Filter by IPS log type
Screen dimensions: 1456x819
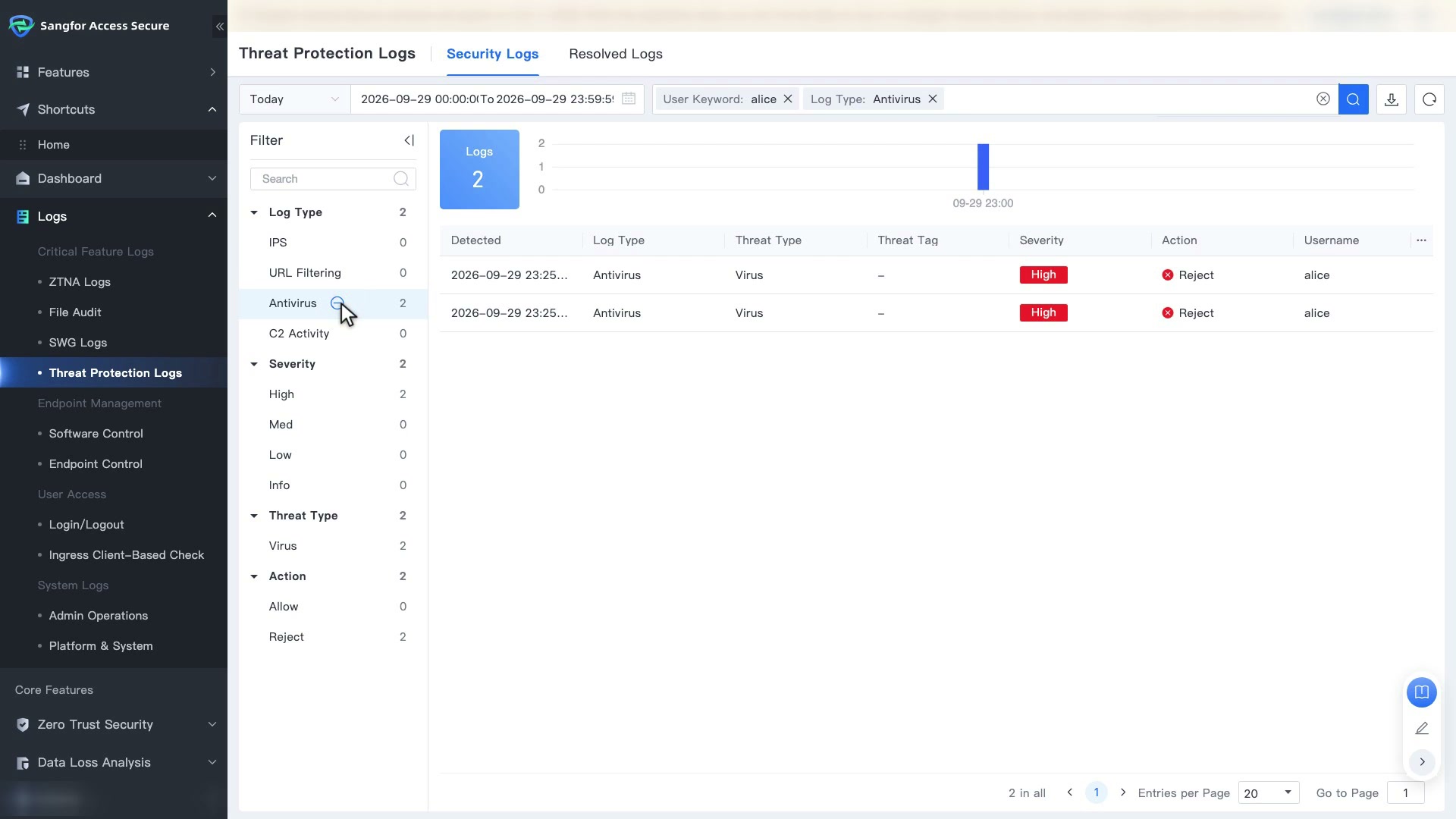(278, 243)
